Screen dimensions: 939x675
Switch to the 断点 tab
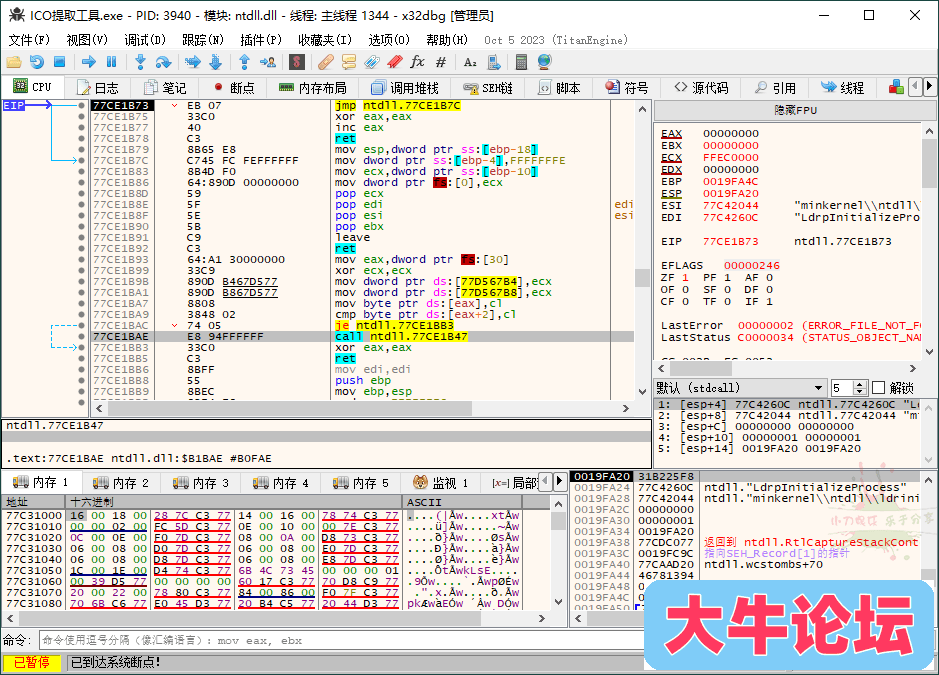coord(235,88)
